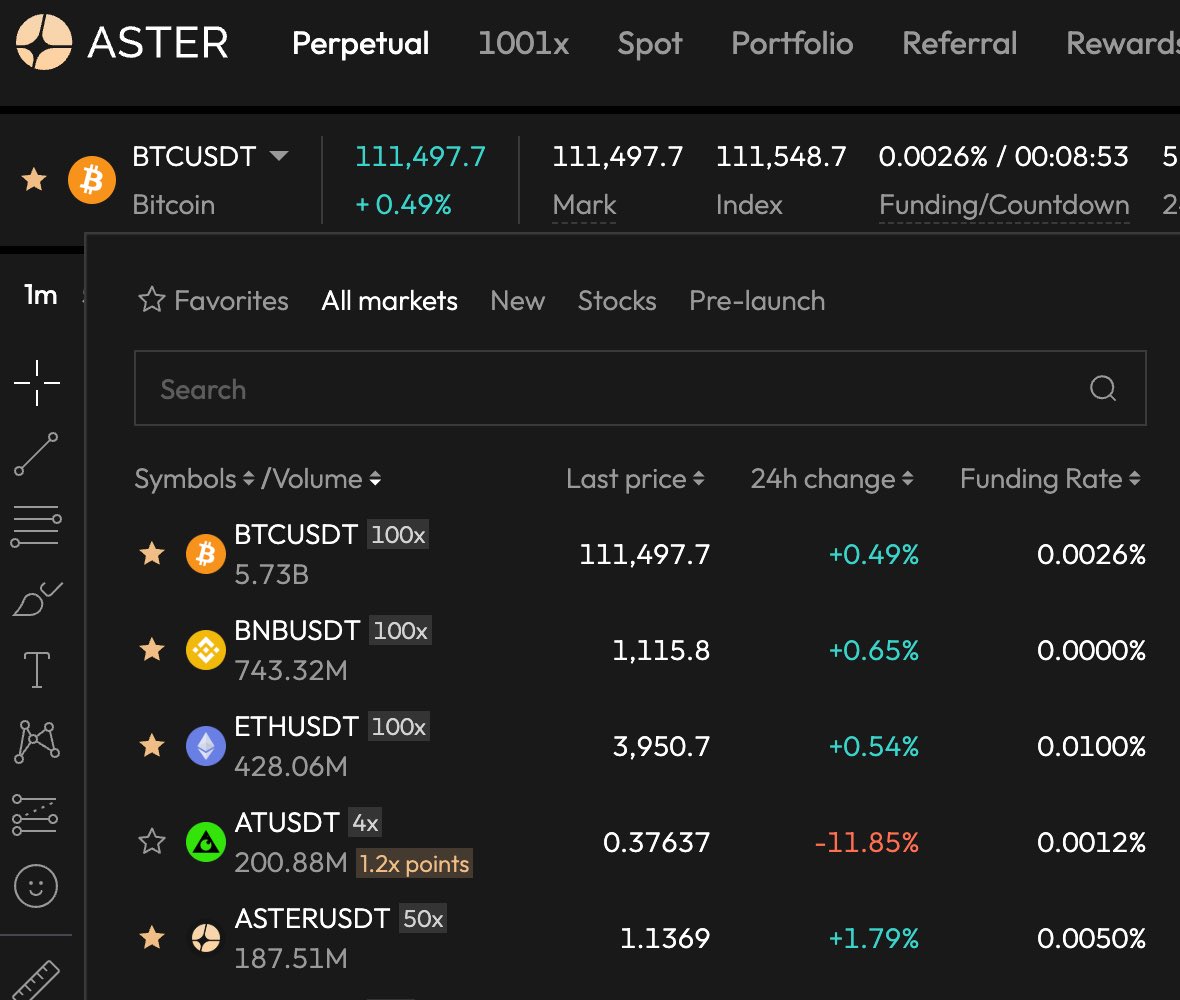1180x1000 pixels.
Task: Open the emoji icons tool
Action: [35, 886]
